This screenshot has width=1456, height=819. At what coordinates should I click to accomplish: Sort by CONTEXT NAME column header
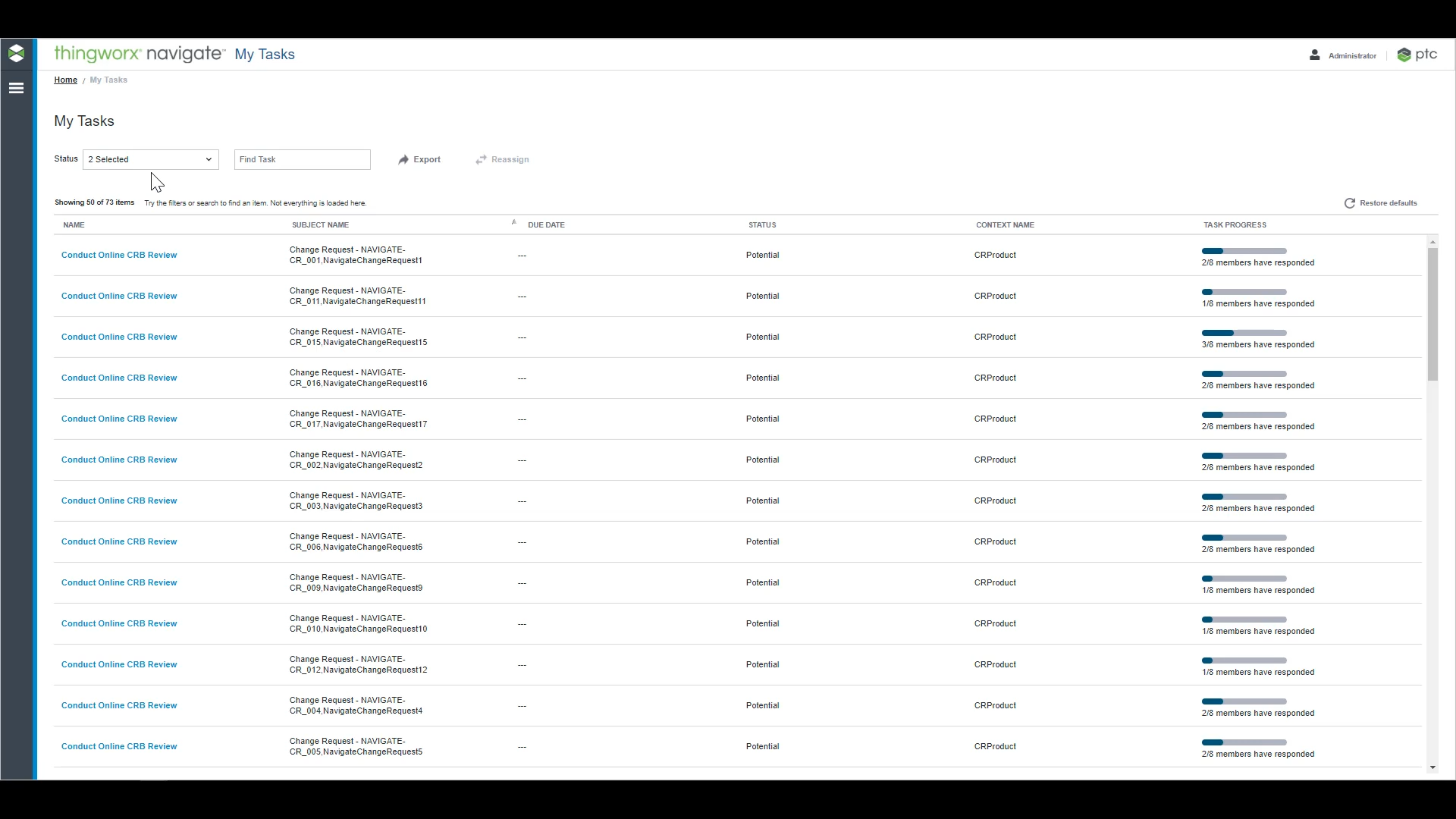coord(1005,225)
